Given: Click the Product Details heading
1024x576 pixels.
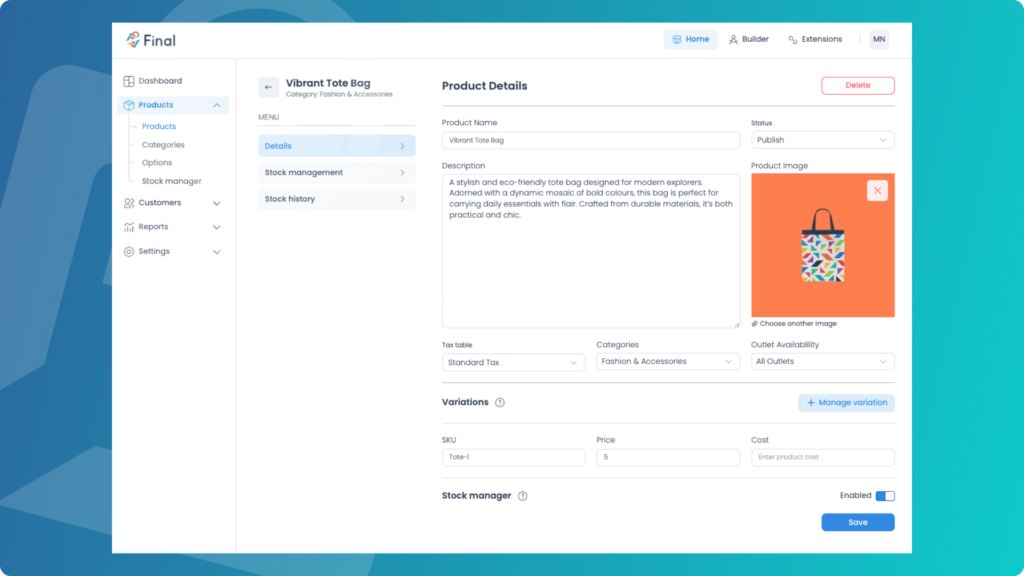Looking at the screenshot, I should 485,86.
